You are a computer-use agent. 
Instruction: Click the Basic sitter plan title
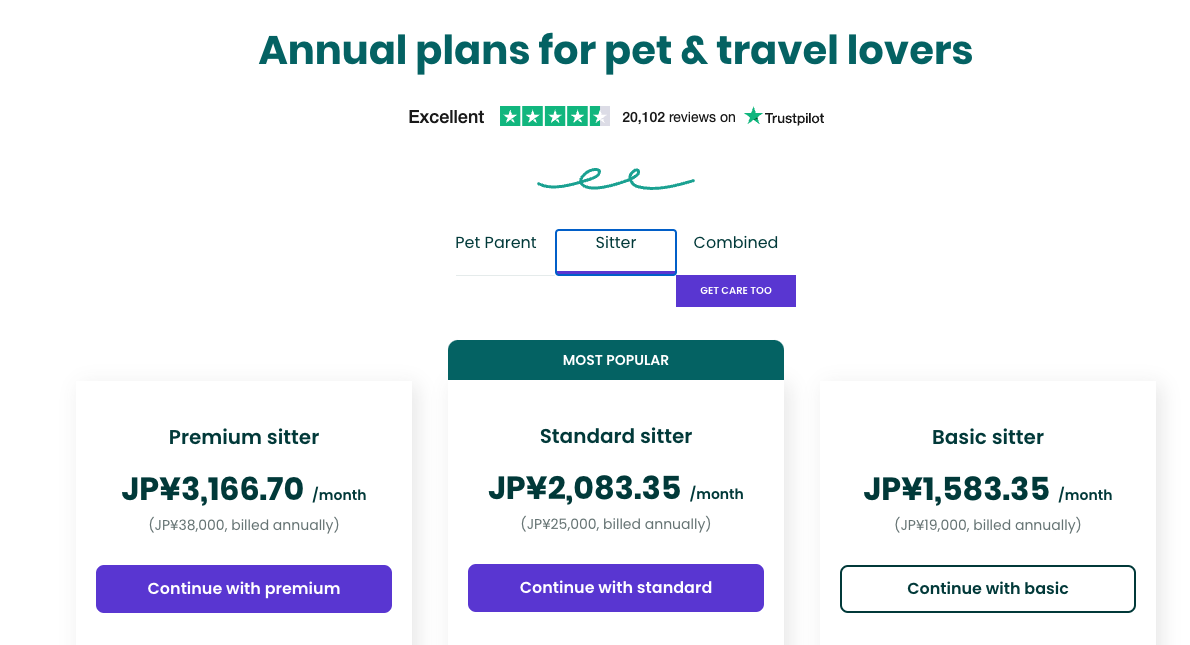coord(987,437)
